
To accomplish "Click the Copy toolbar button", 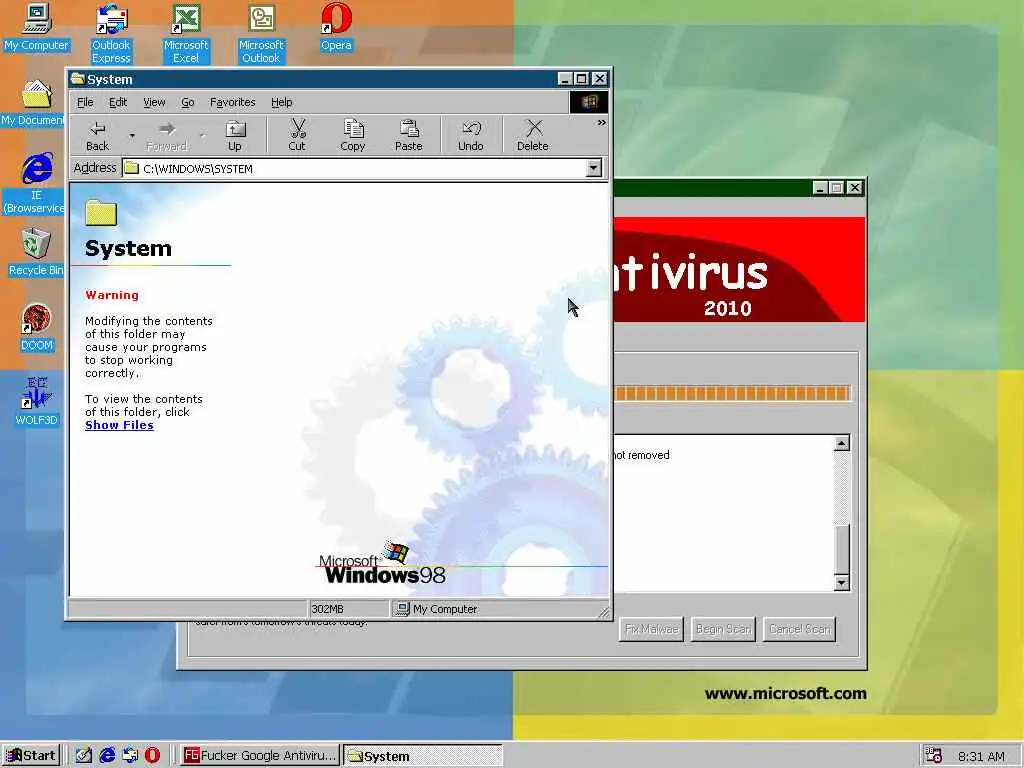I will 353,136.
